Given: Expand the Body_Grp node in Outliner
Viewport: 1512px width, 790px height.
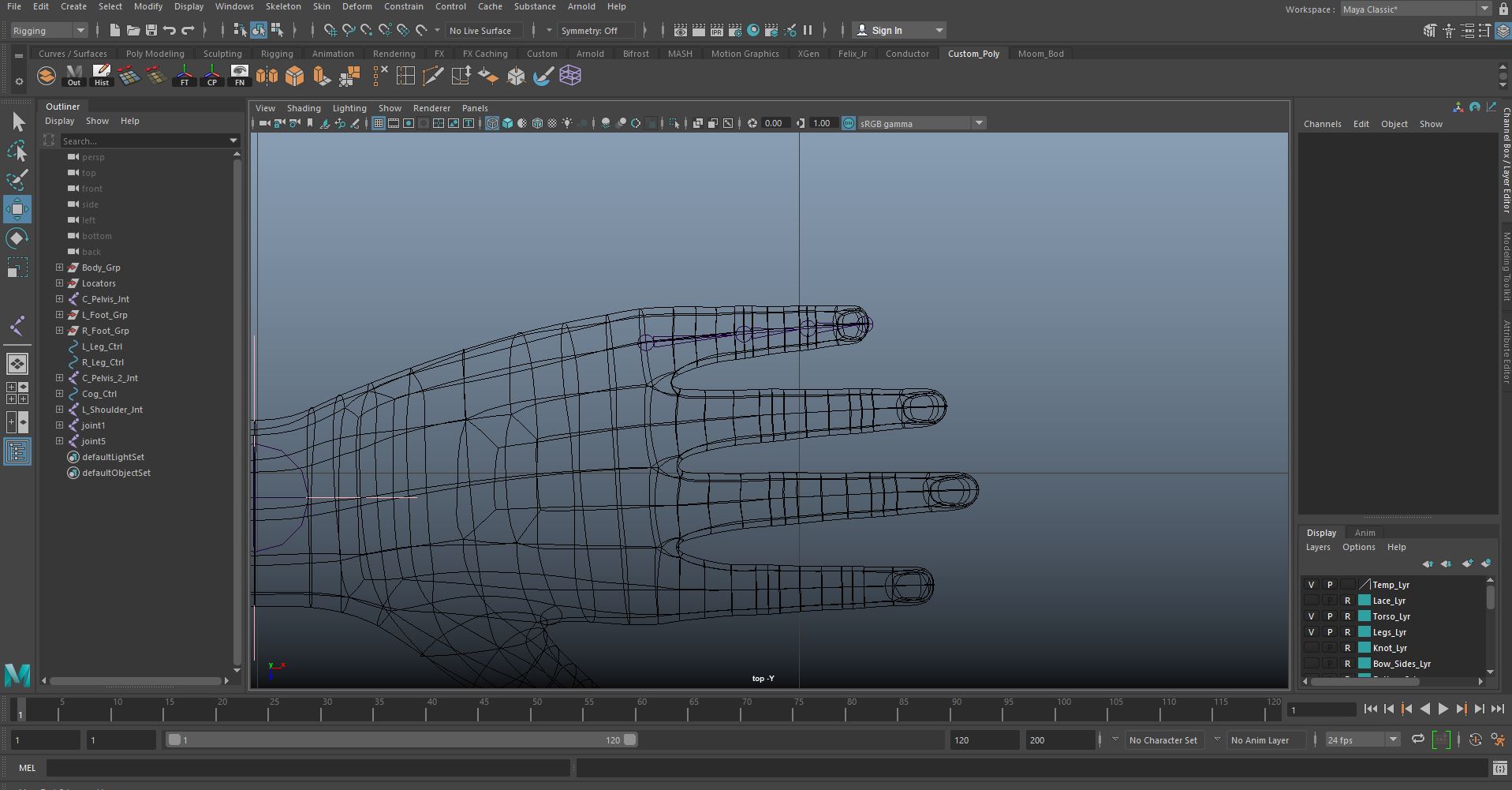Looking at the screenshot, I should click(59, 268).
